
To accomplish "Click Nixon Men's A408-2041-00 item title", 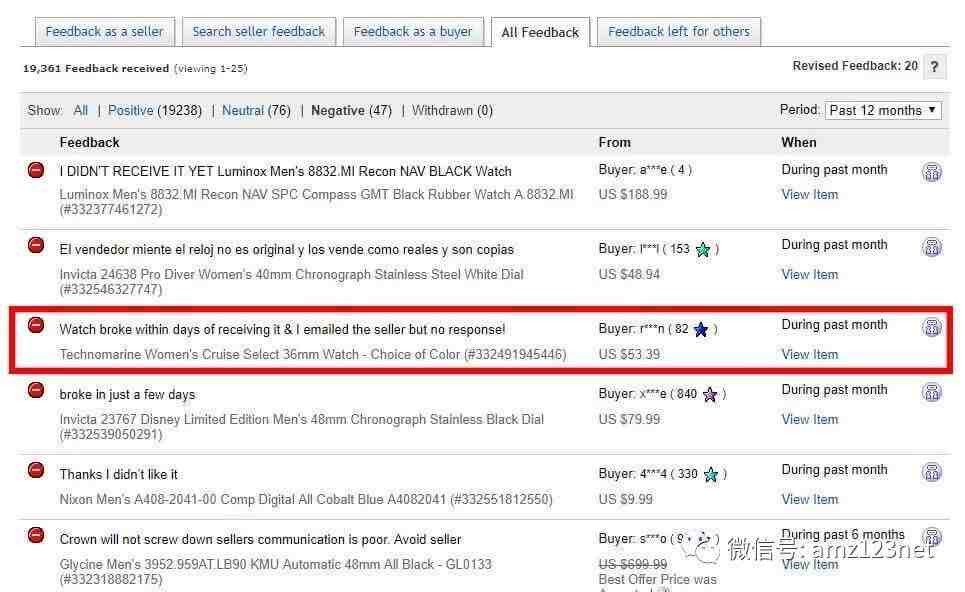I will pyautogui.click(x=306, y=499).
